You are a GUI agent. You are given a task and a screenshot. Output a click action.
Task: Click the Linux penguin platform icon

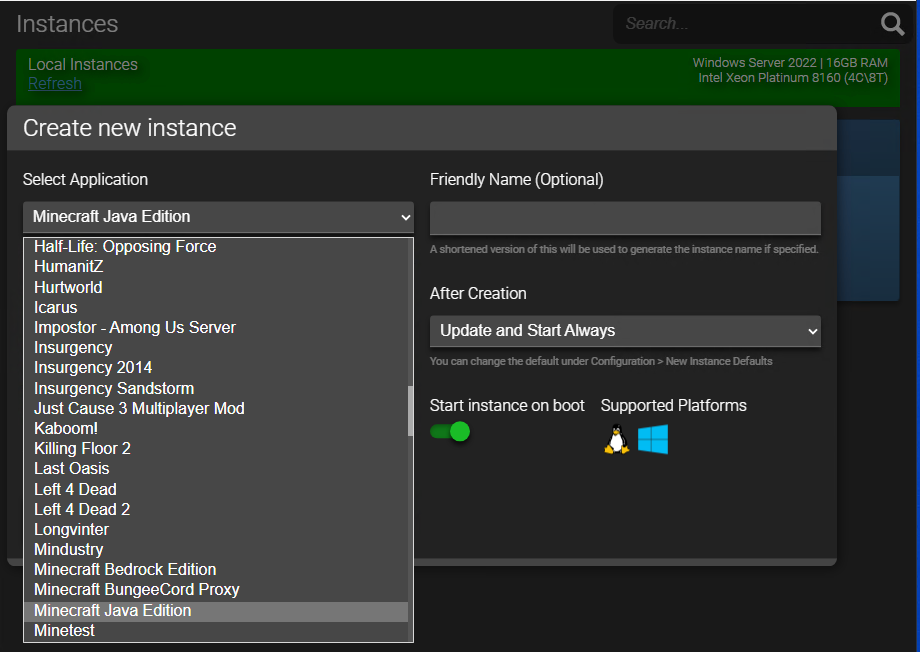tap(616, 439)
